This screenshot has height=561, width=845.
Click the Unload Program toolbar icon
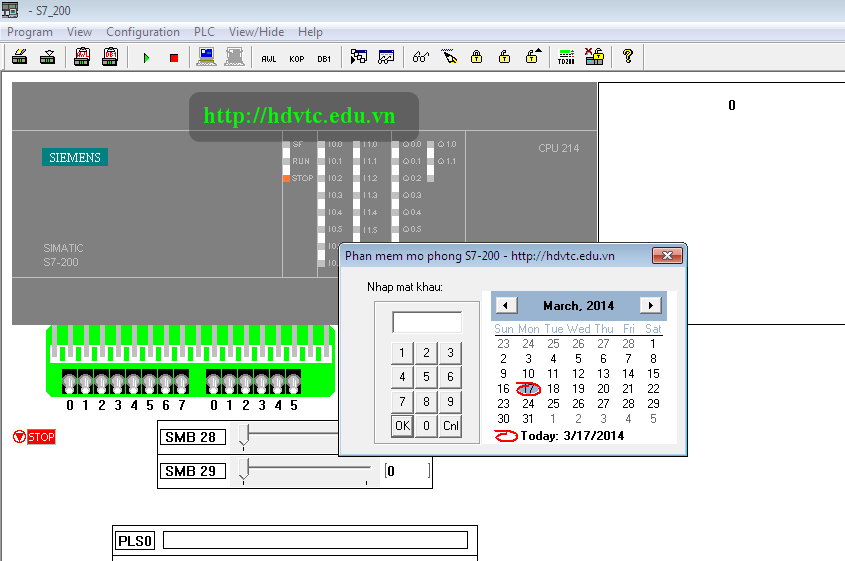click(47, 57)
